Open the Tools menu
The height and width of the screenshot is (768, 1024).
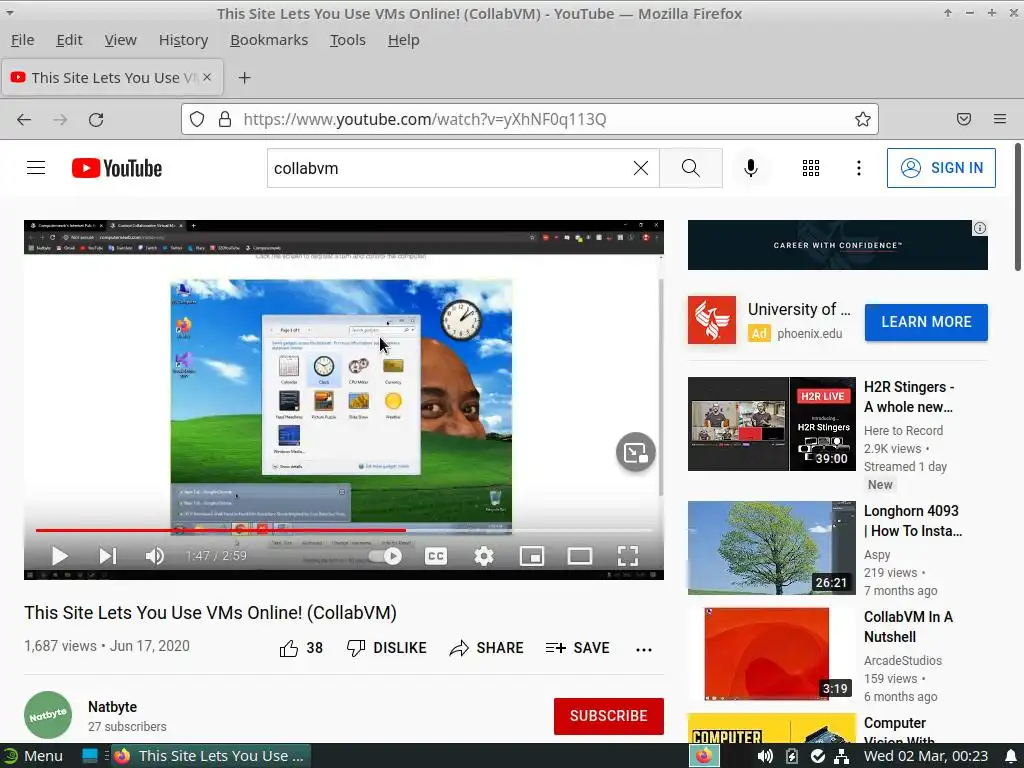[x=347, y=40]
